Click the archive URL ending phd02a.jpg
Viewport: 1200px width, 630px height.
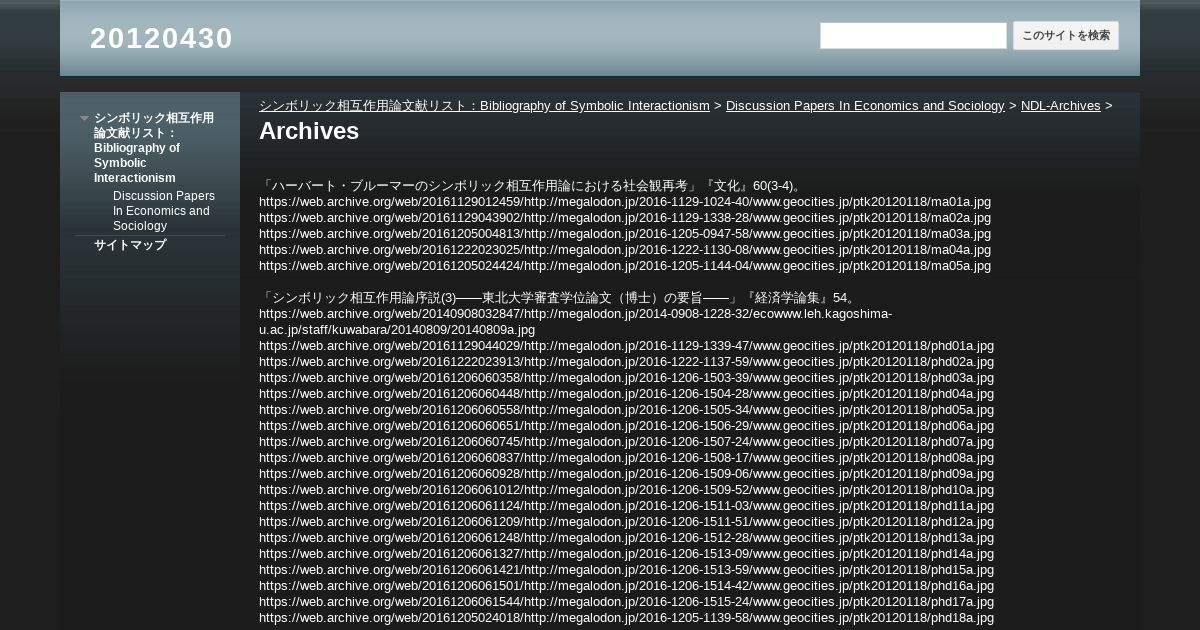[626, 362]
